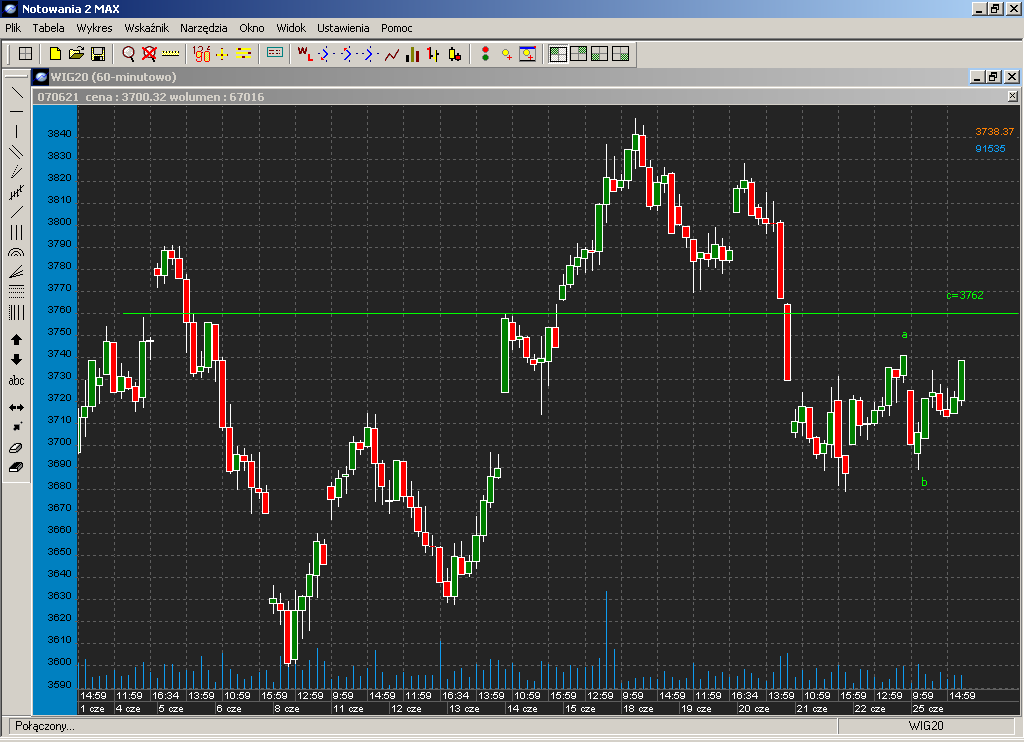
Task: Open the Wykres menu
Action: tap(94, 28)
